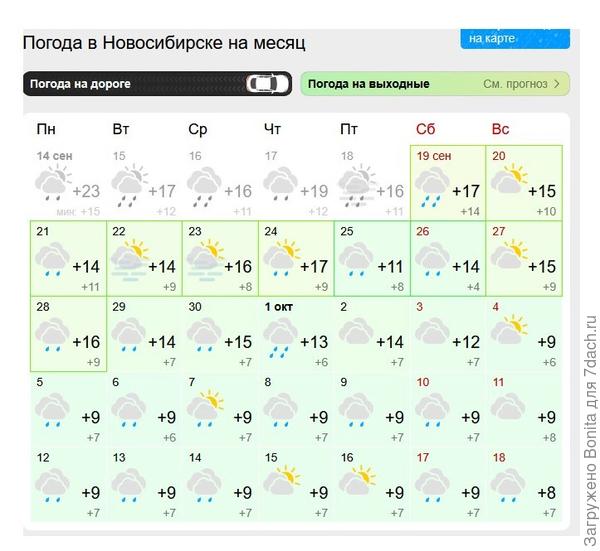Select day 28 cell with +16
The height and width of the screenshot is (551, 600).
(x=68, y=334)
